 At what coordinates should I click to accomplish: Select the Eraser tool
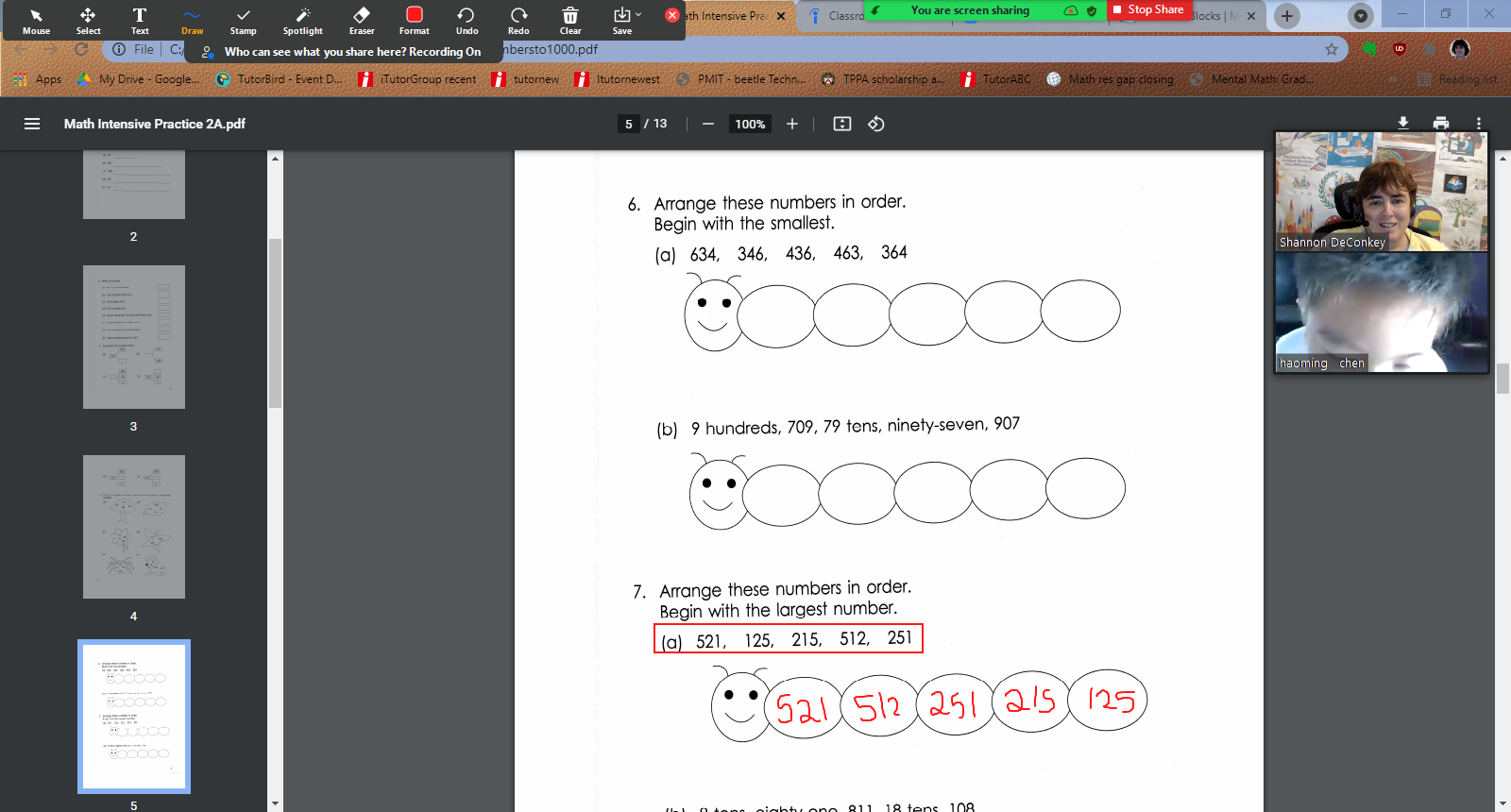(x=362, y=21)
